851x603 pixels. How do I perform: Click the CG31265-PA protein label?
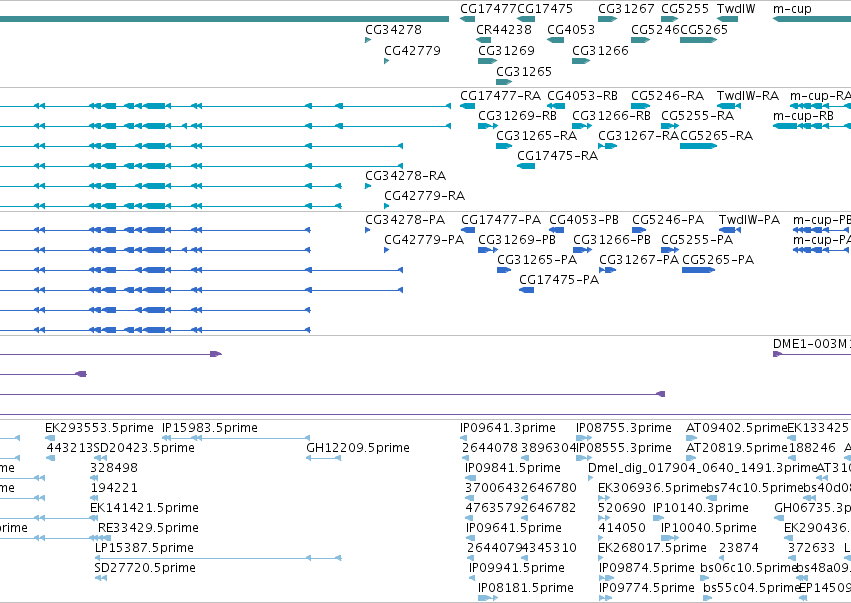coord(537,261)
